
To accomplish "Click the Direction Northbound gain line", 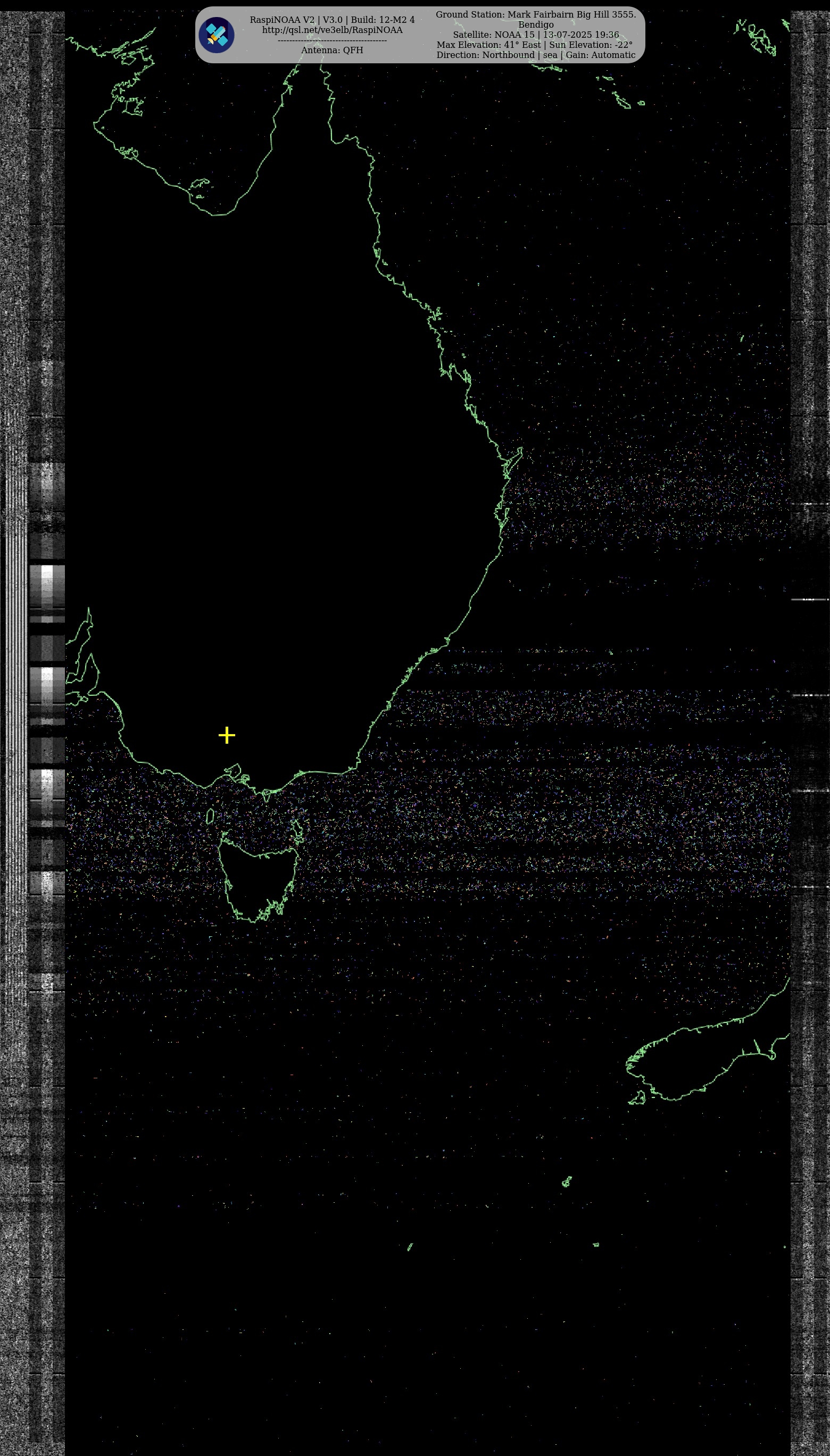I will click(x=535, y=55).
